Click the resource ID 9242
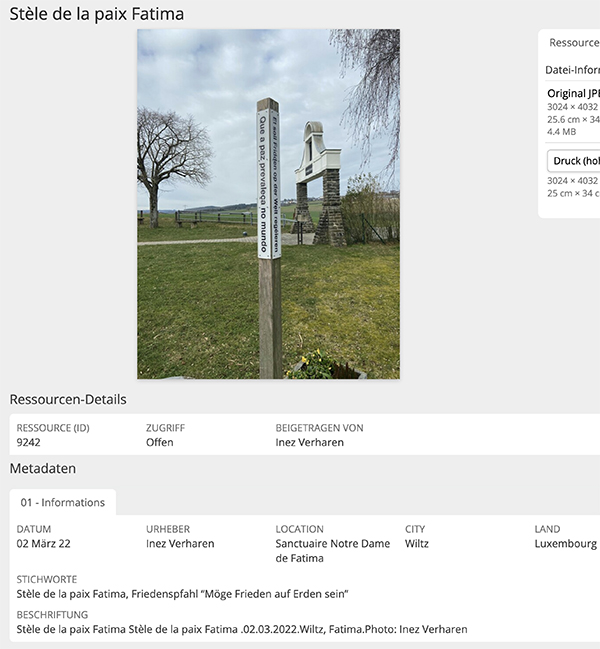The height and width of the screenshot is (649, 600). [x=29, y=442]
